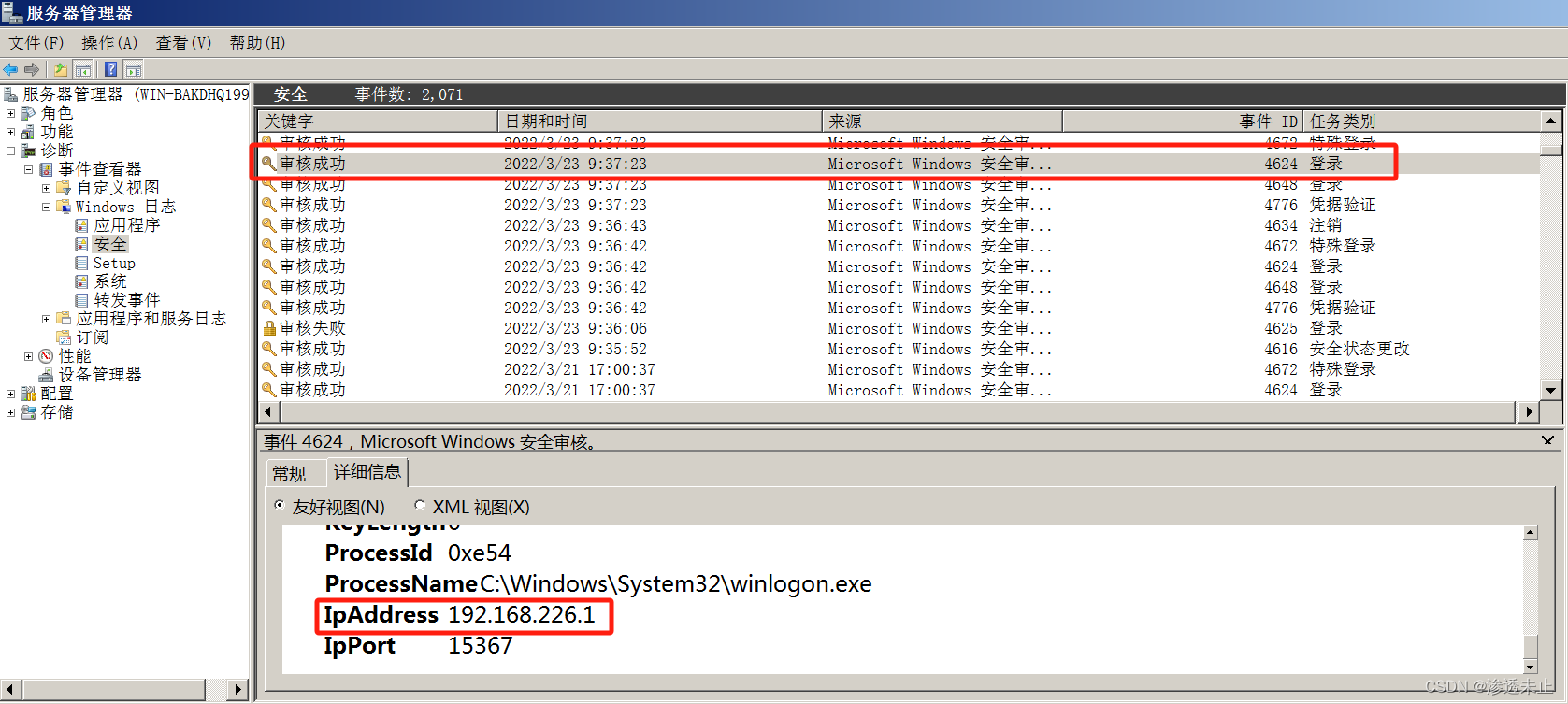This screenshot has width=1568, height=704.
Task: Click the lock icon of 审核失败 row
Action: 269,328
